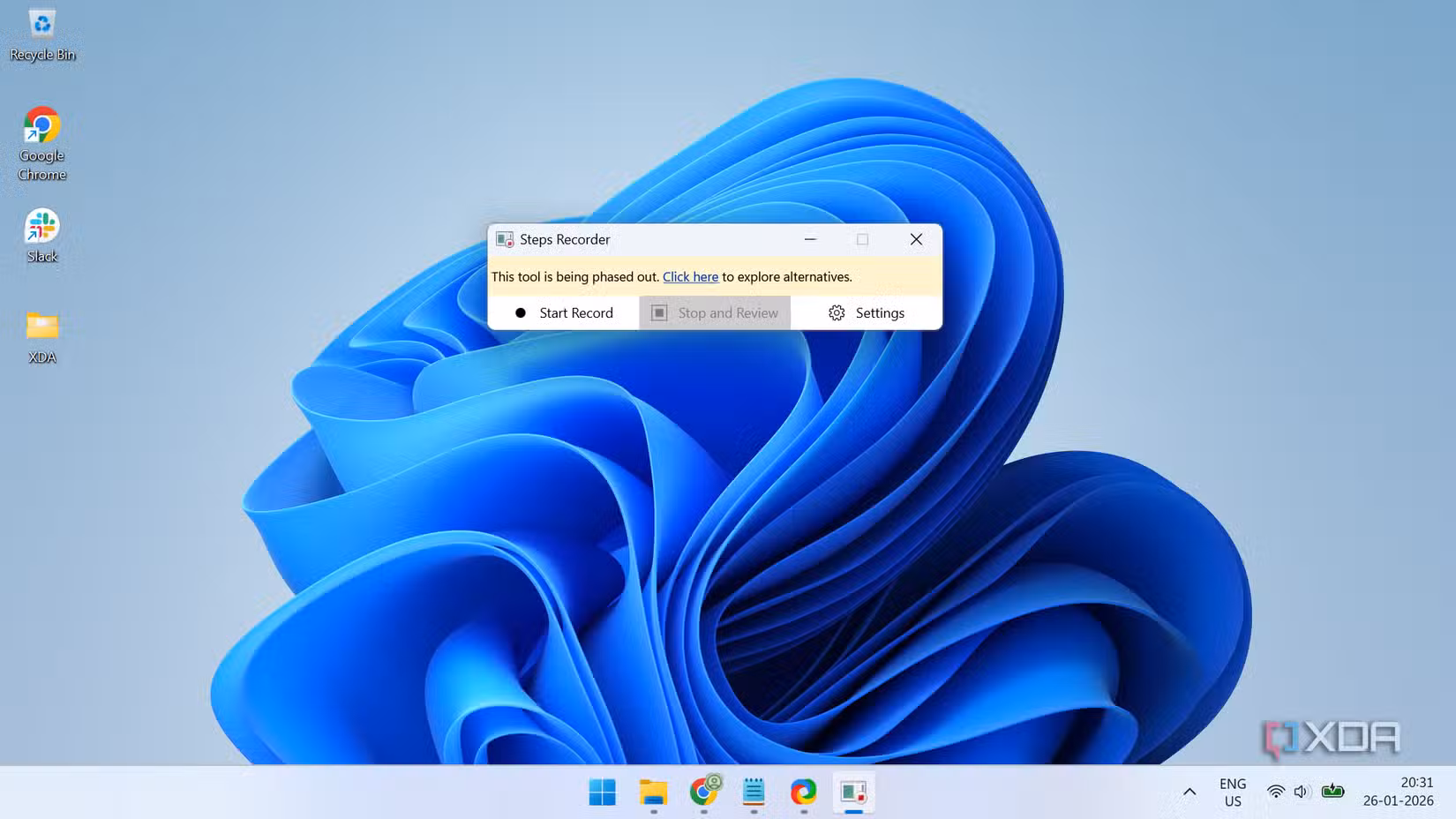Open Steps Recorder Settings
Screen dimensions: 1456x819
tap(866, 313)
